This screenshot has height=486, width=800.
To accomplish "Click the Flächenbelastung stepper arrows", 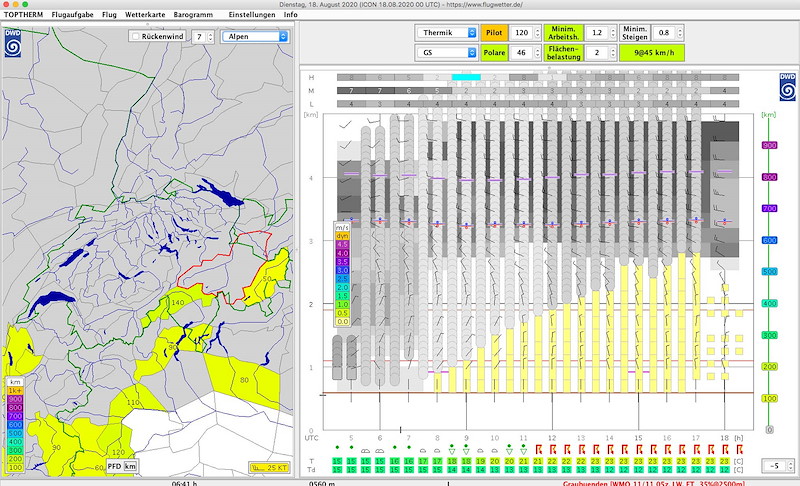I will tap(613, 53).
